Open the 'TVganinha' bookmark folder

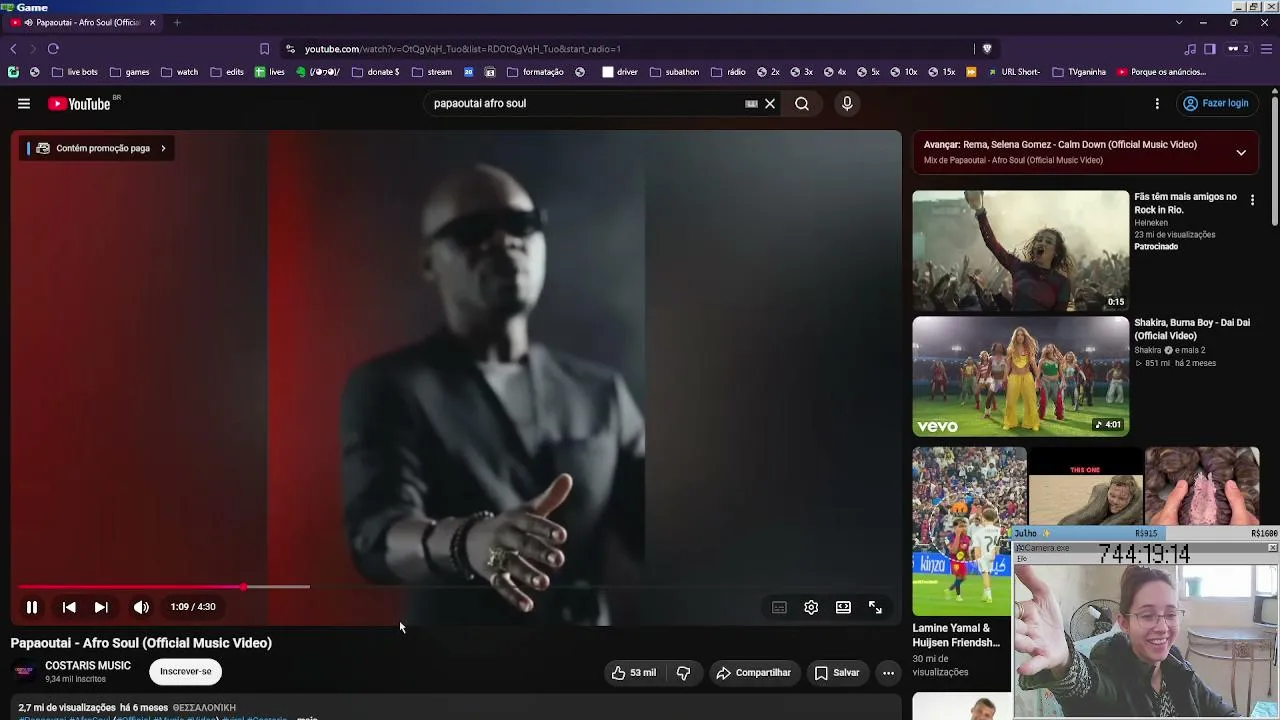click(1079, 72)
